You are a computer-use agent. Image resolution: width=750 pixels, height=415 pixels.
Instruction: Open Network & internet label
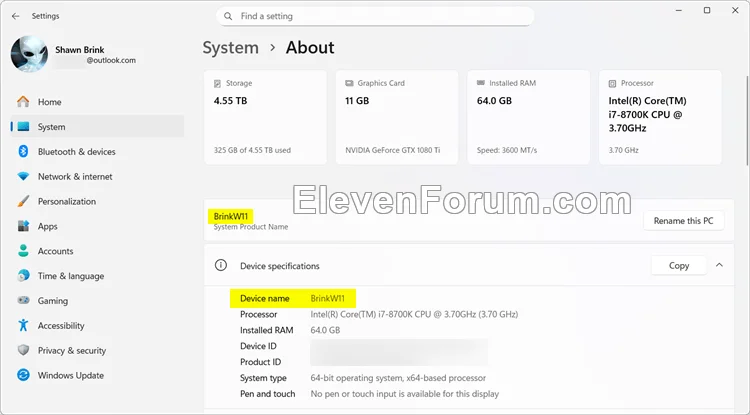75,176
